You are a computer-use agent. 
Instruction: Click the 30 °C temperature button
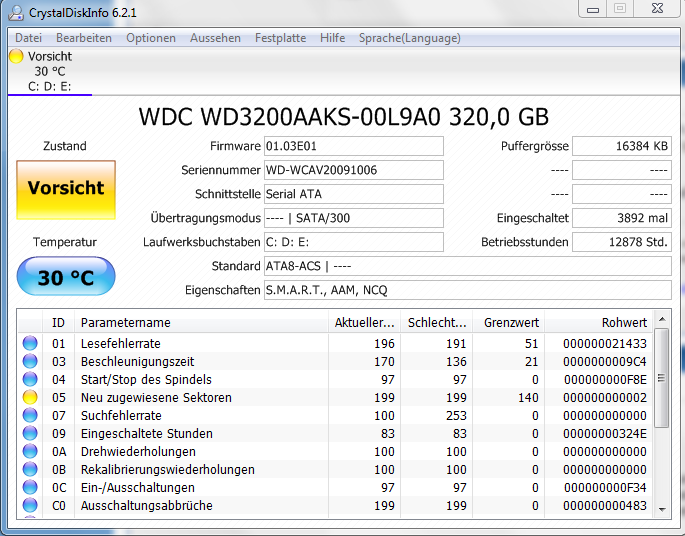tap(66, 276)
